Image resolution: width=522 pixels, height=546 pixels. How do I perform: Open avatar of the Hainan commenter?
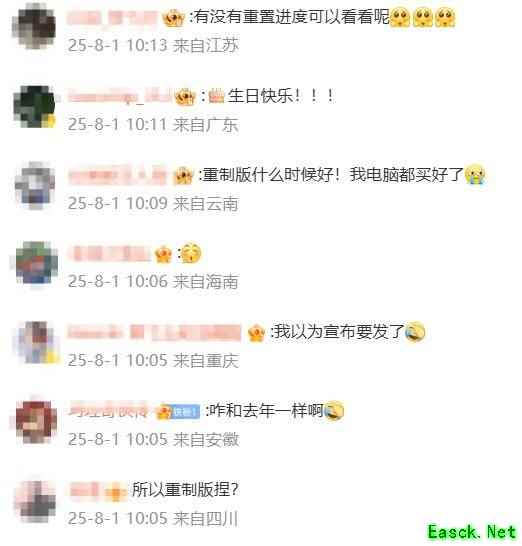(36, 263)
